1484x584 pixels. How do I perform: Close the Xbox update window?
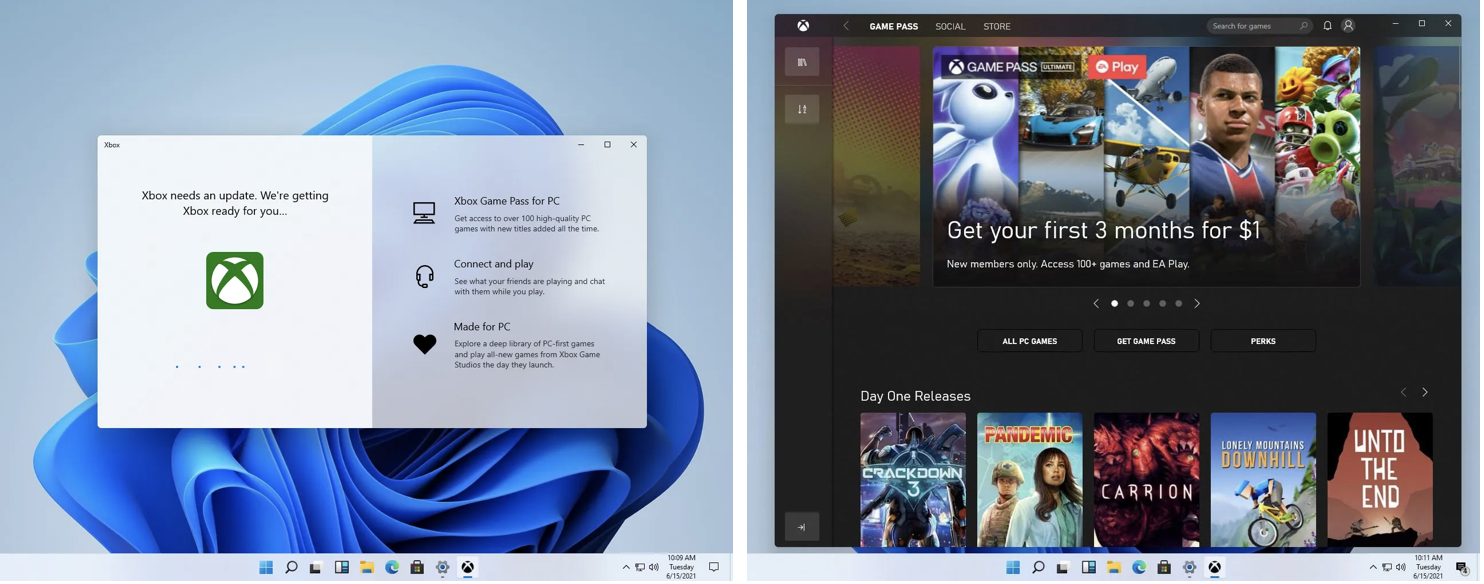point(635,145)
